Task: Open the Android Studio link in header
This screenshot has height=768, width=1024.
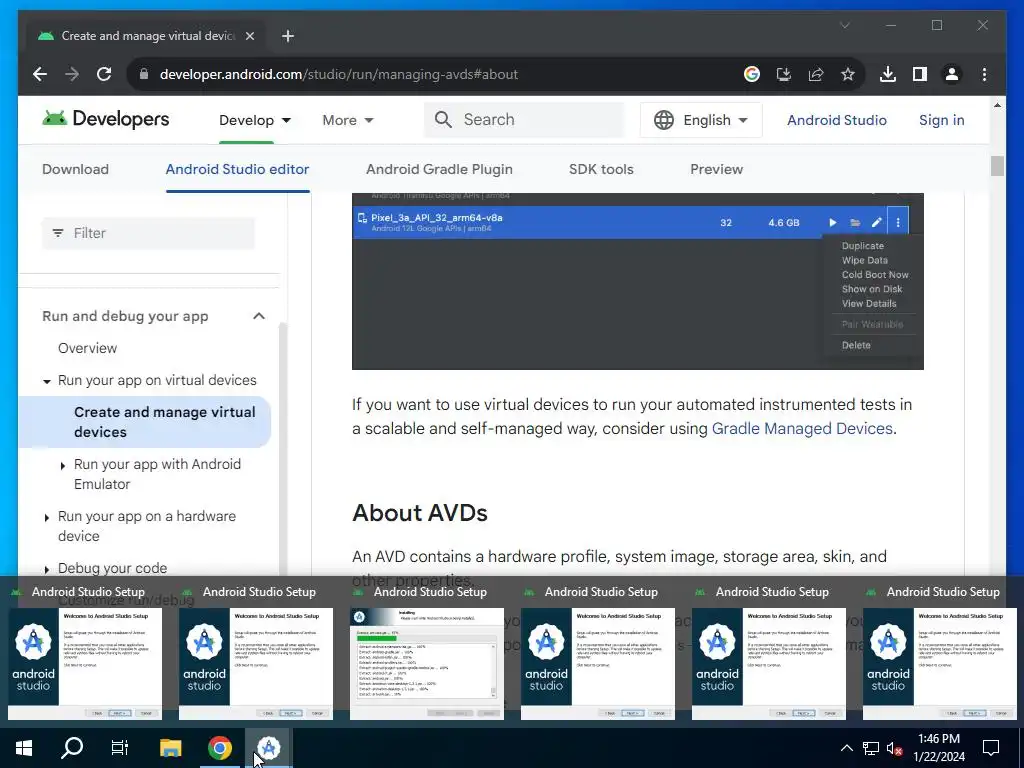Action: tap(837, 120)
